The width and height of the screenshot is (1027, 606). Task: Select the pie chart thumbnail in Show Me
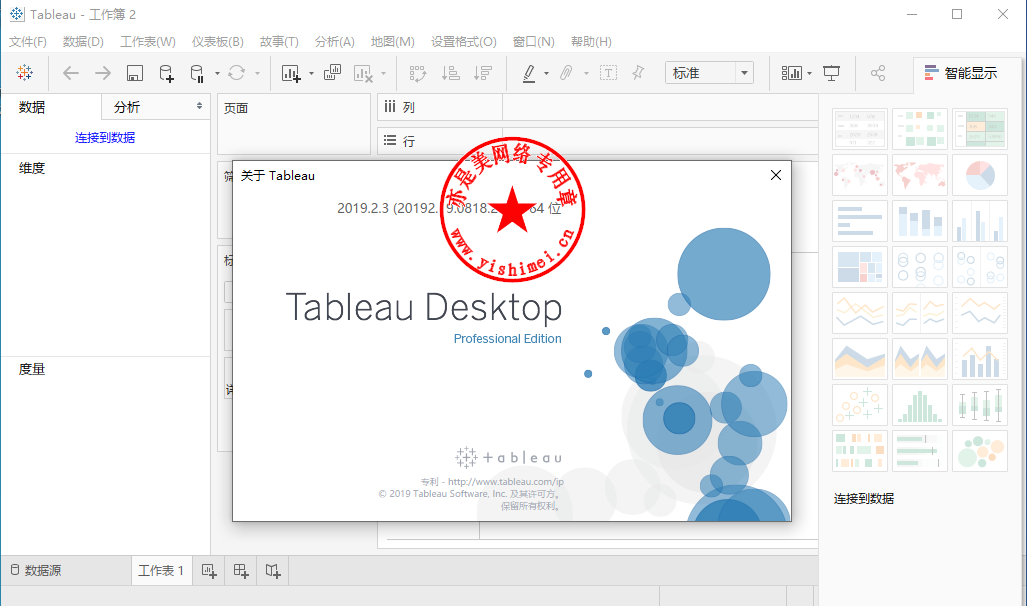coord(979,175)
